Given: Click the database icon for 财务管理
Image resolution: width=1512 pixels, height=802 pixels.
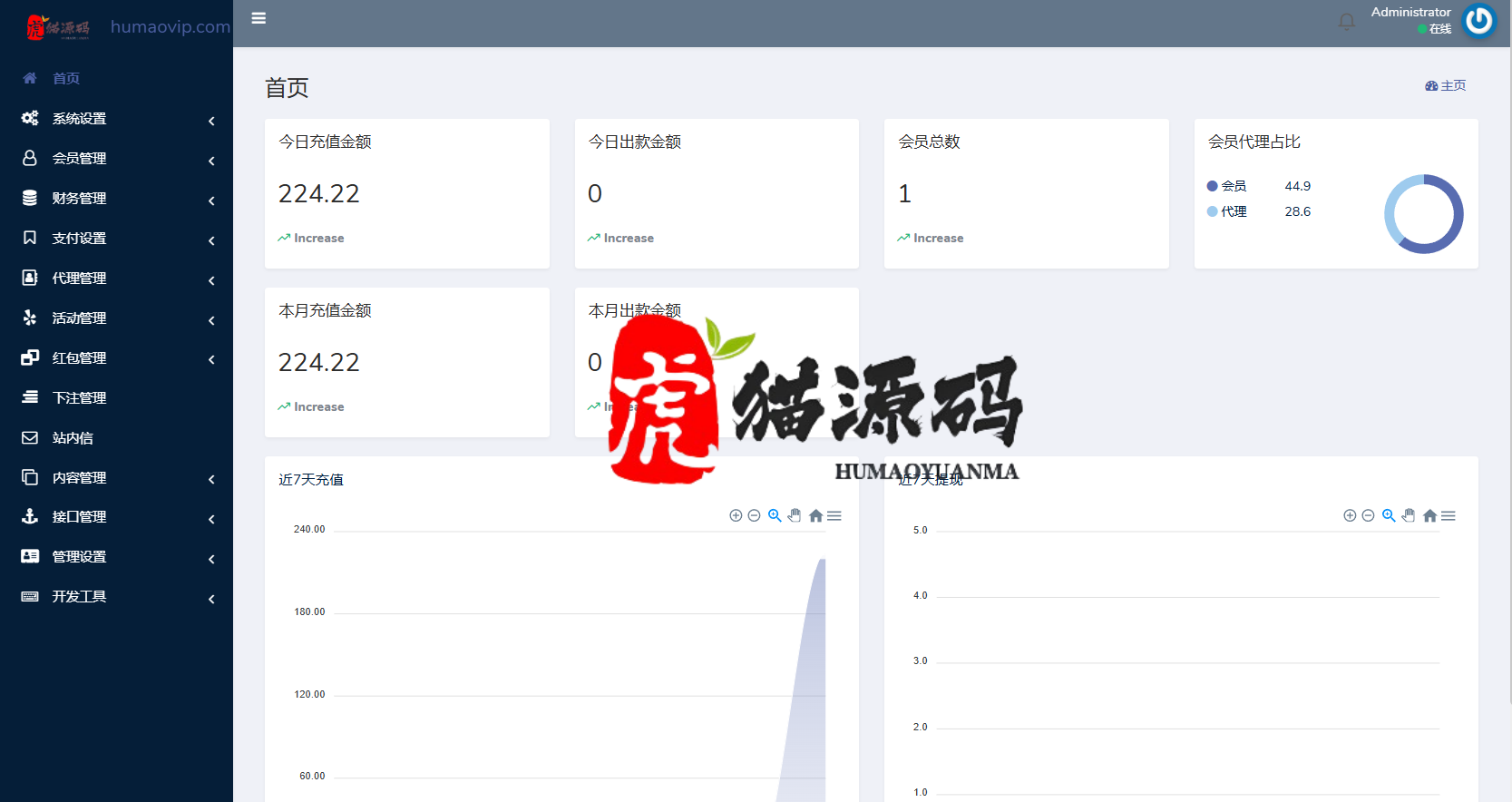Looking at the screenshot, I should [x=30, y=198].
